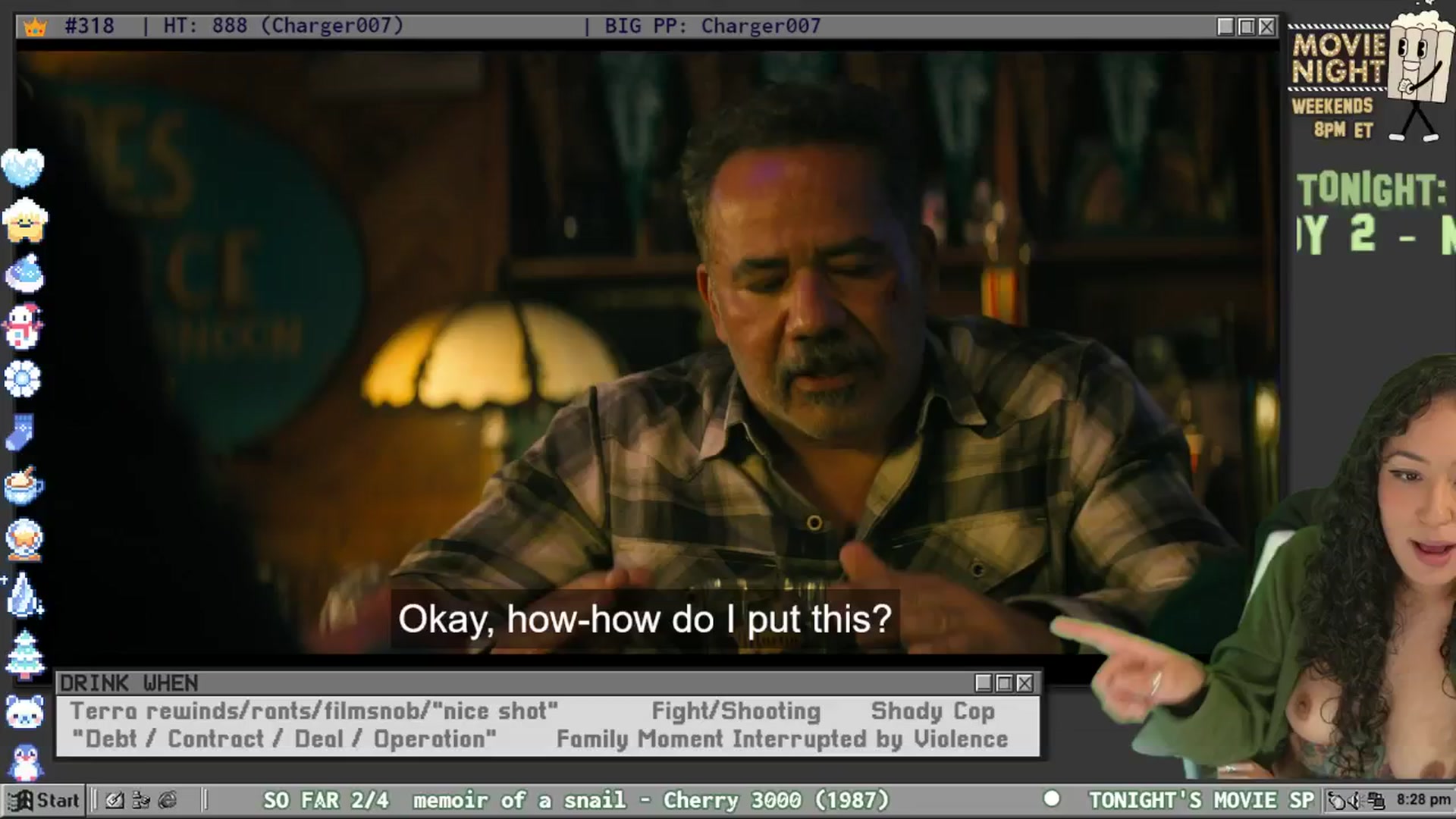Open the snowman desktop icon

24,326
